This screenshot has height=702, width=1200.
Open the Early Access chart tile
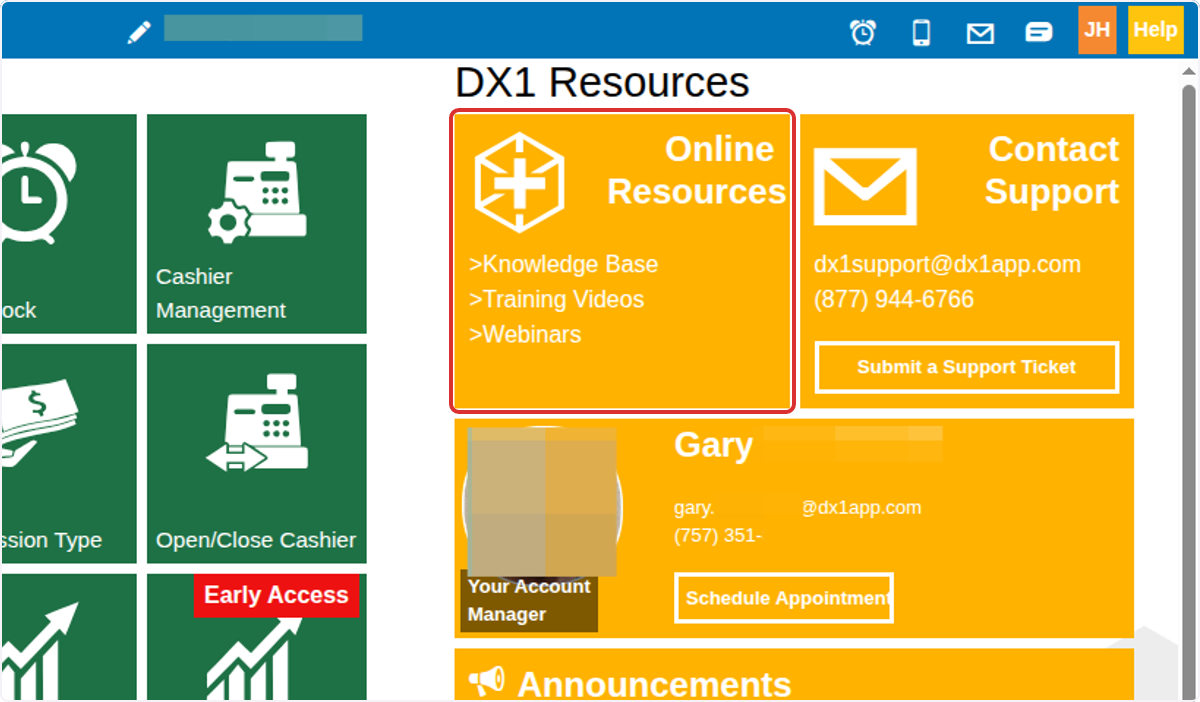click(257, 637)
